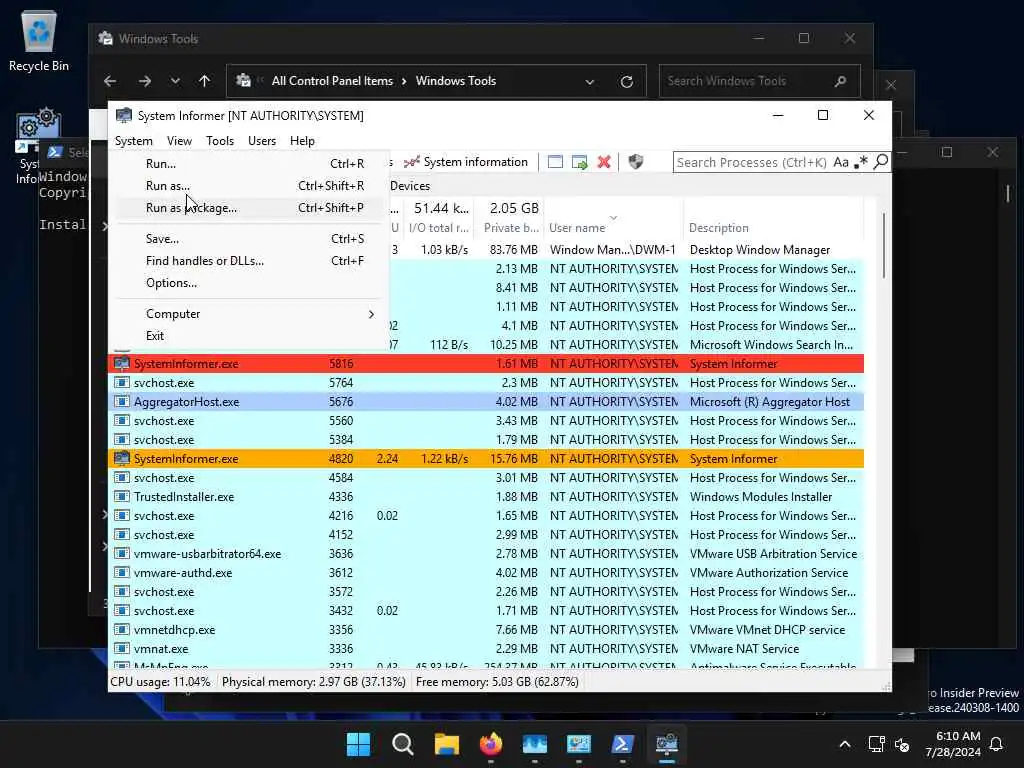
Task: Go up one level in Windows Tools
Action: 204,81
